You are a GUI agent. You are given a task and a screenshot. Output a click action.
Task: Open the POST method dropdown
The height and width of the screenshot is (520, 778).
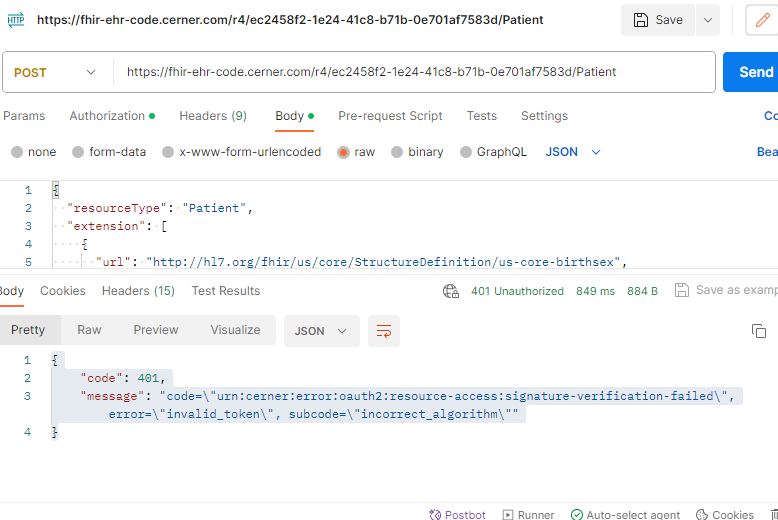[56, 72]
